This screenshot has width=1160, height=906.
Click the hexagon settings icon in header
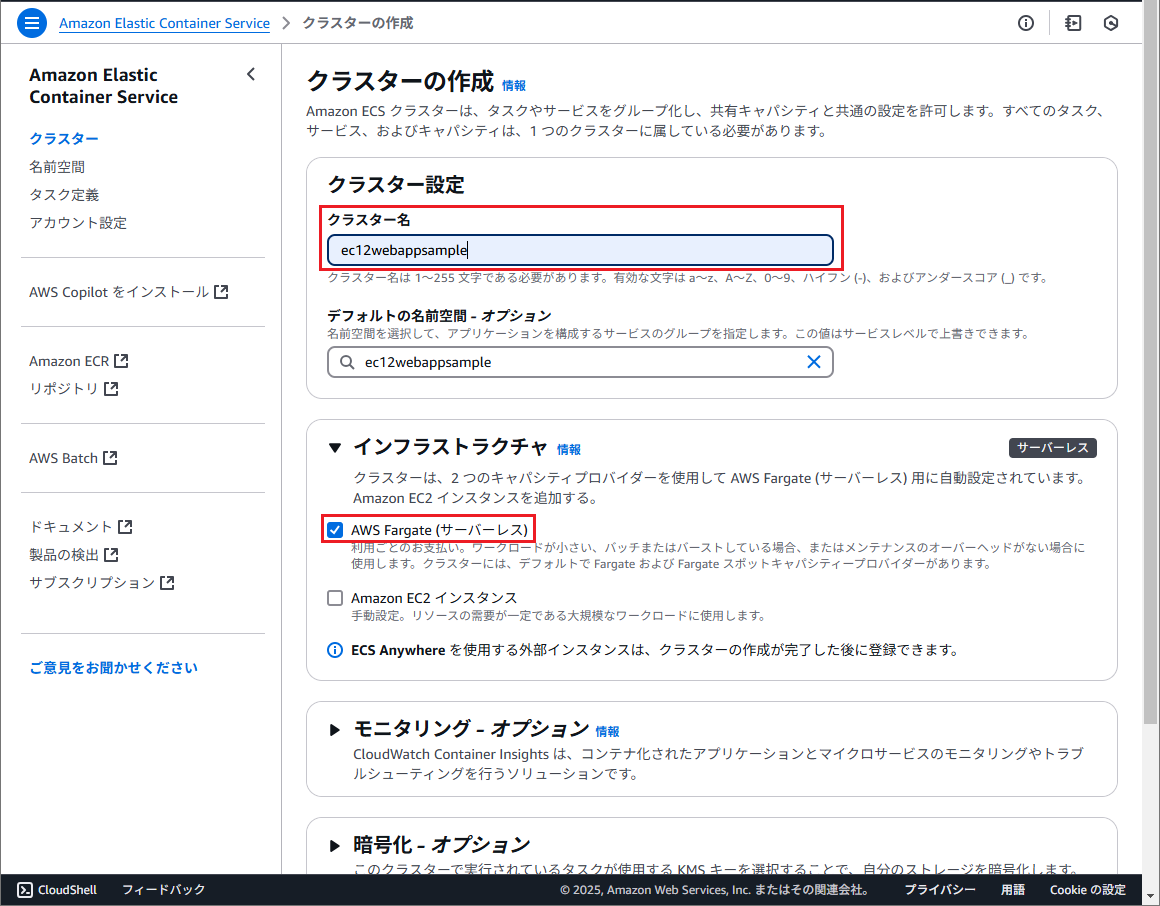pos(1110,23)
